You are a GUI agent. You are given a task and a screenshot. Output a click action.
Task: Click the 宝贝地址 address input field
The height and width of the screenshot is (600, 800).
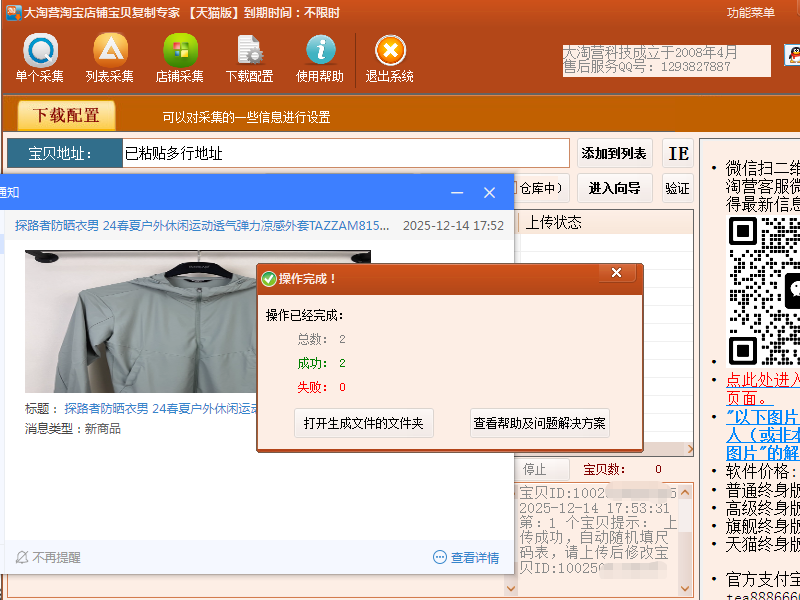[x=344, y=154]
